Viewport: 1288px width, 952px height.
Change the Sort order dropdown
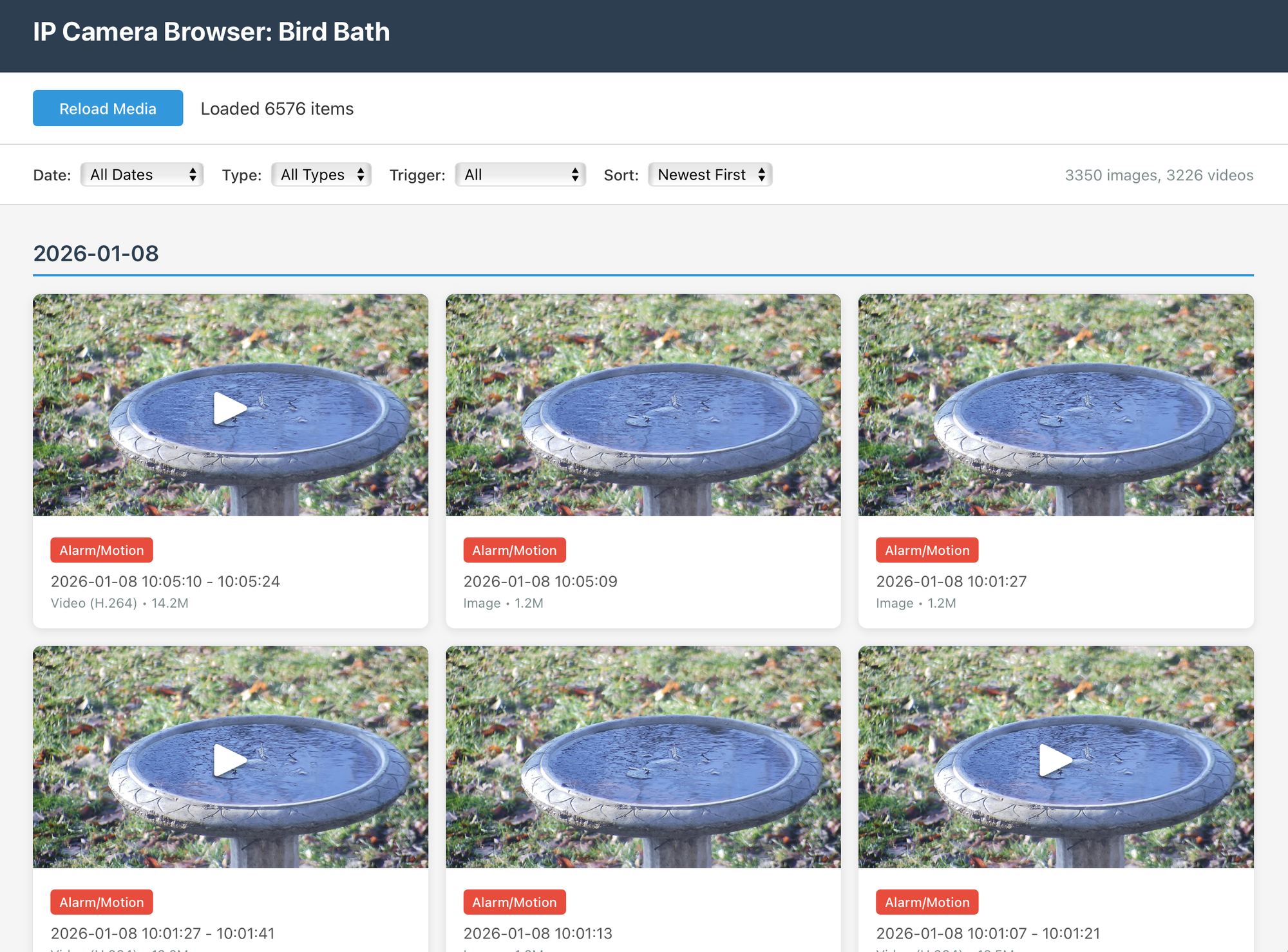pyautogui.click(x=710, y=174)
